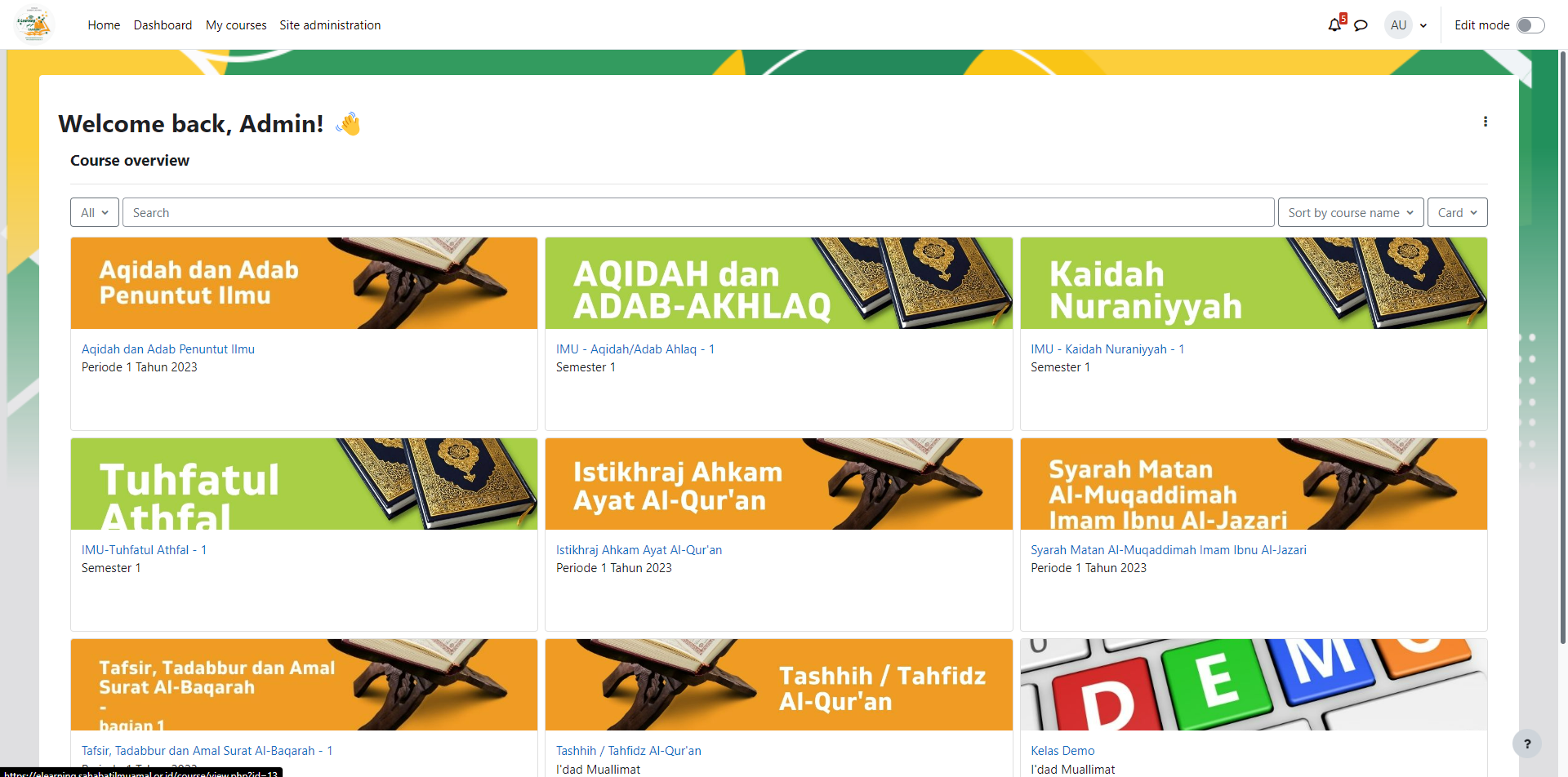
Task: Open Tashhih / Tahfidz Al-Qur'an course link
Action: coord(629,751)
